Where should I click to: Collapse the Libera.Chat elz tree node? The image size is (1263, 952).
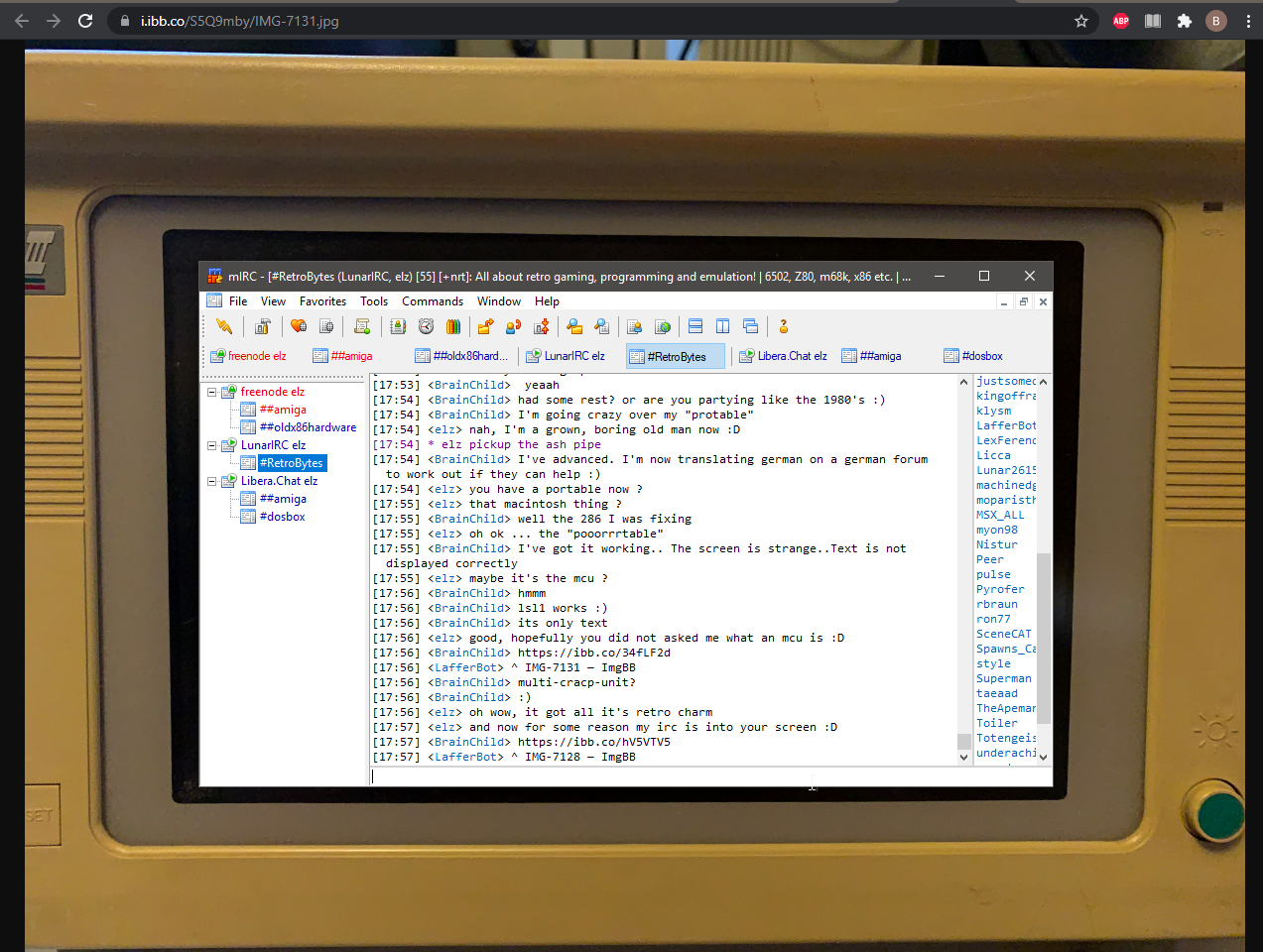(211, 481)
